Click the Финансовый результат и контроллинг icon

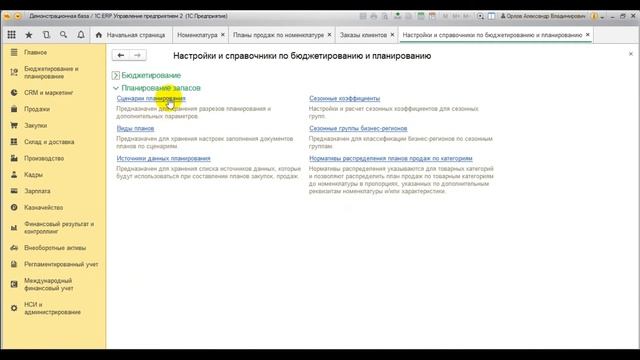tap(14, 227)
